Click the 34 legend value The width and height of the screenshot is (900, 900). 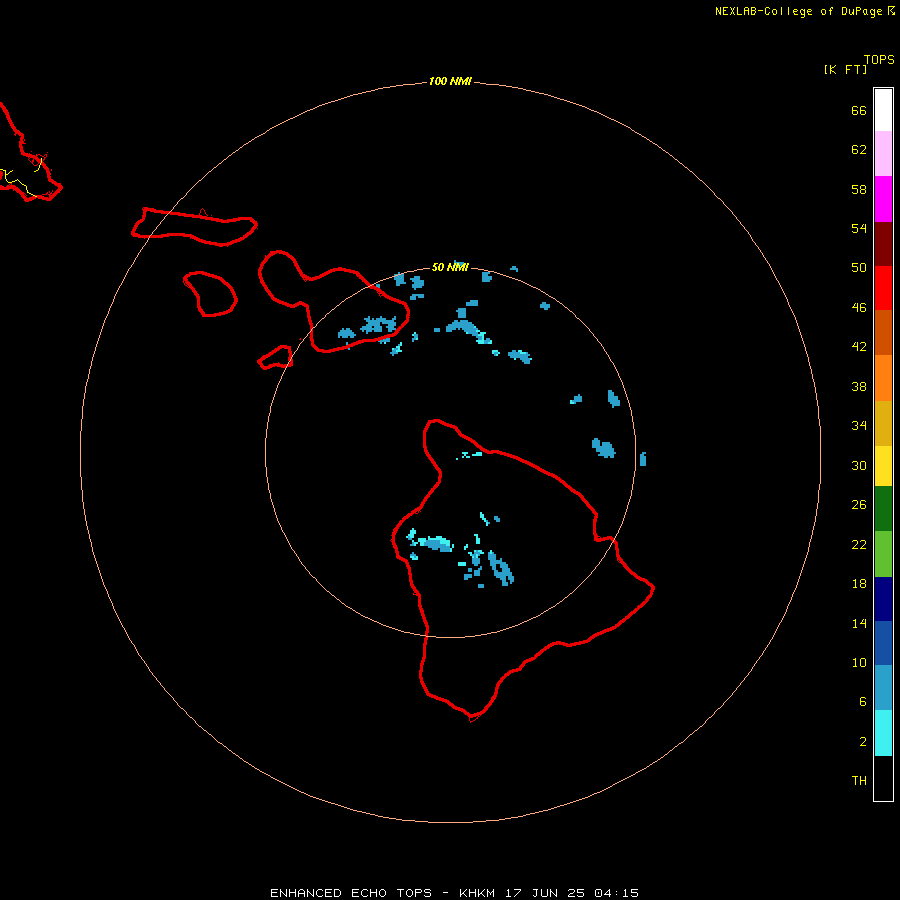click(x=859, y=425)
